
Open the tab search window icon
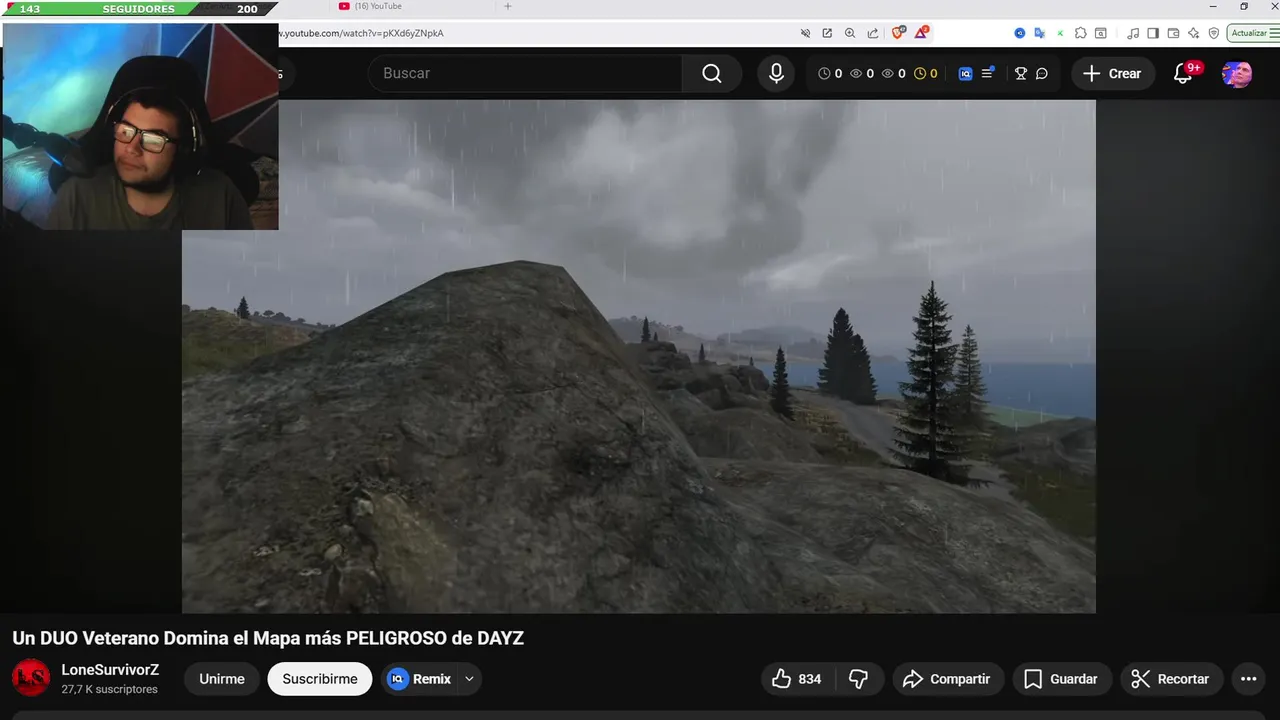point(1101,33)
